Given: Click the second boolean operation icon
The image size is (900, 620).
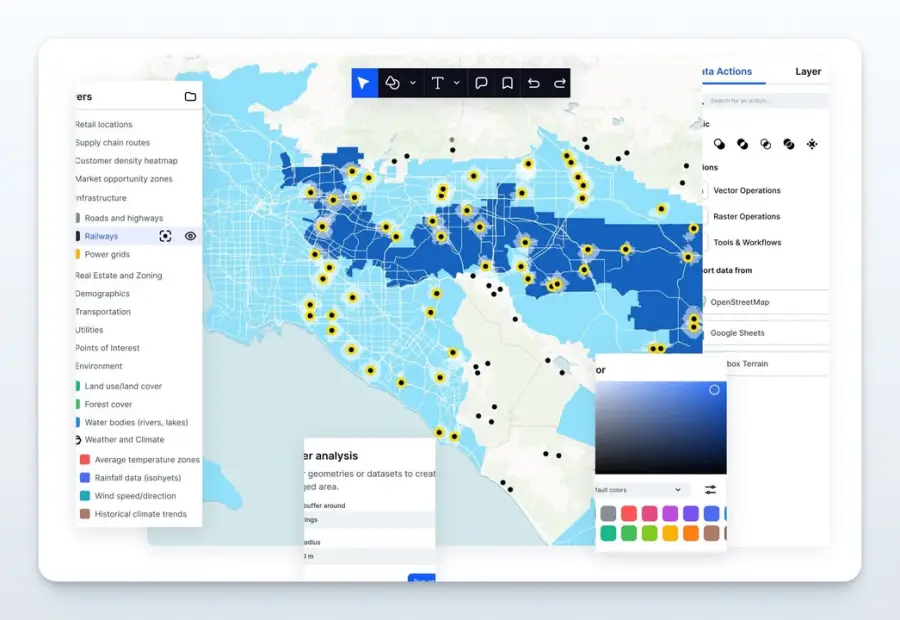Looking at the screenshot, I should click(742, 144).
